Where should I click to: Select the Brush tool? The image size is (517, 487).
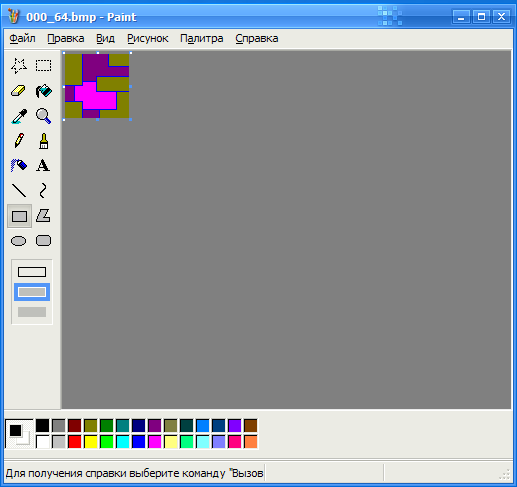(44, 141)
